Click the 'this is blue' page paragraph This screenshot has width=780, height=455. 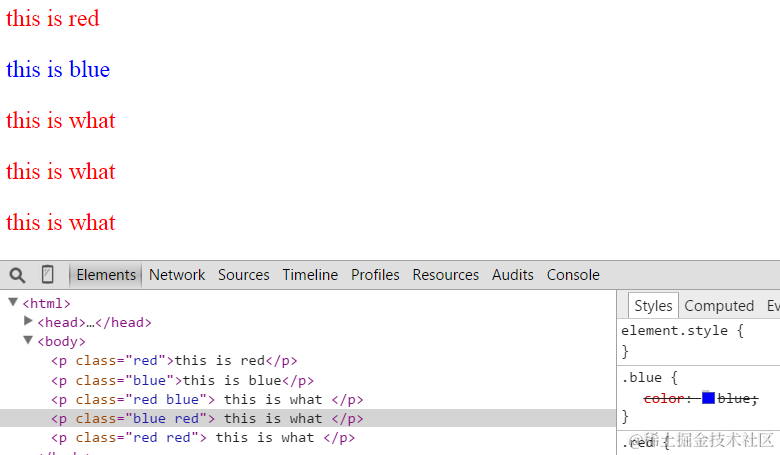(58, 69)
